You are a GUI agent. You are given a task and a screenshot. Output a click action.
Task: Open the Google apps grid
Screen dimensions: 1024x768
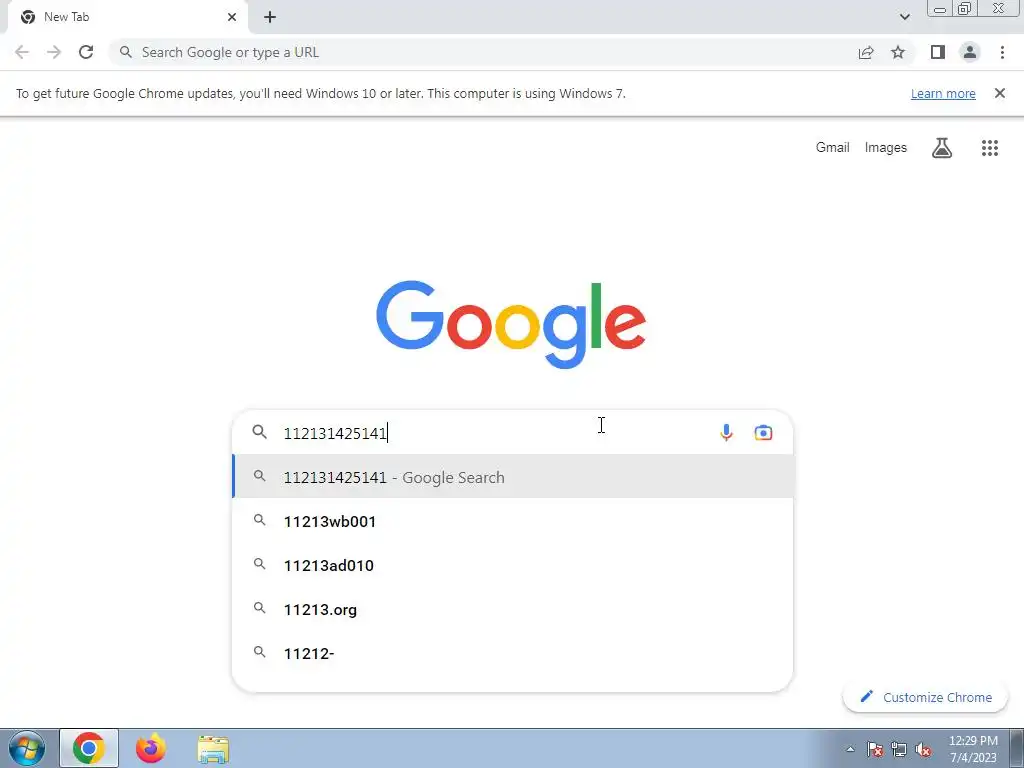pos(990,148)
